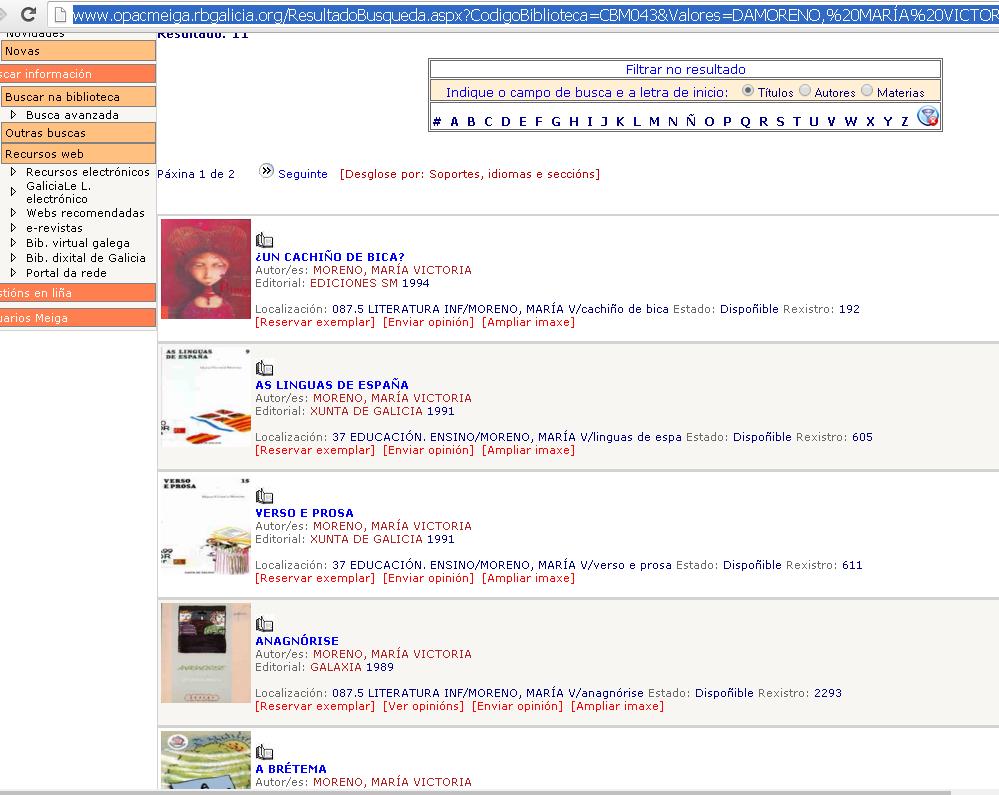The image size is (999, 795).
Task: Open the usuarios Meiga section
Action: pos(78,318)
